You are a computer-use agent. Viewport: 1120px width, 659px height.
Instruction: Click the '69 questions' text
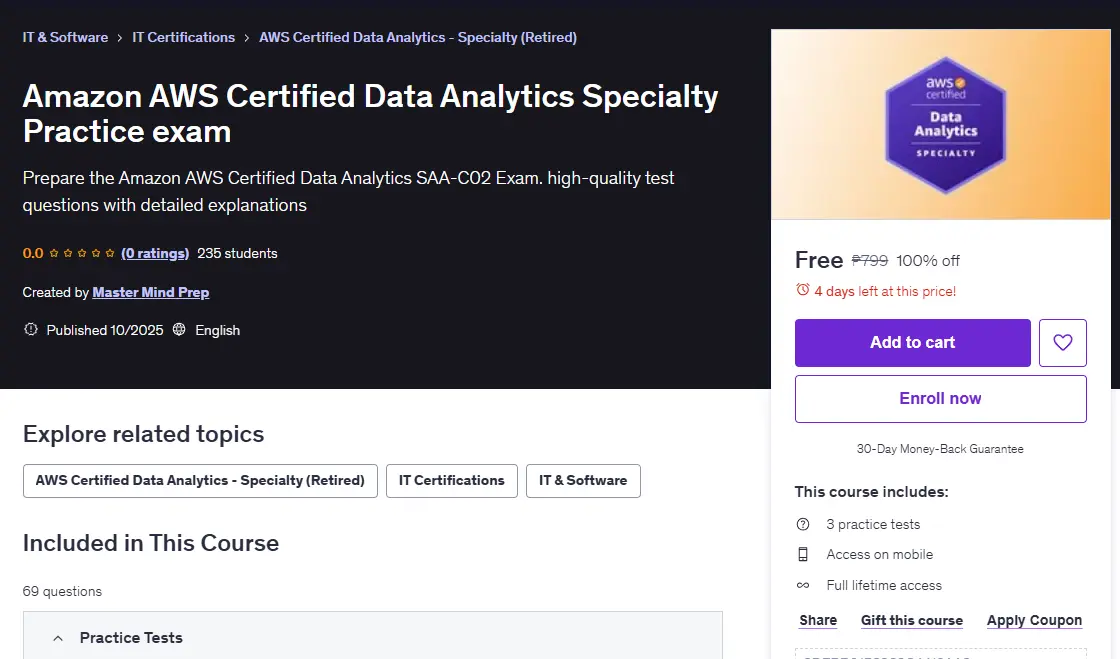point(62,591)
